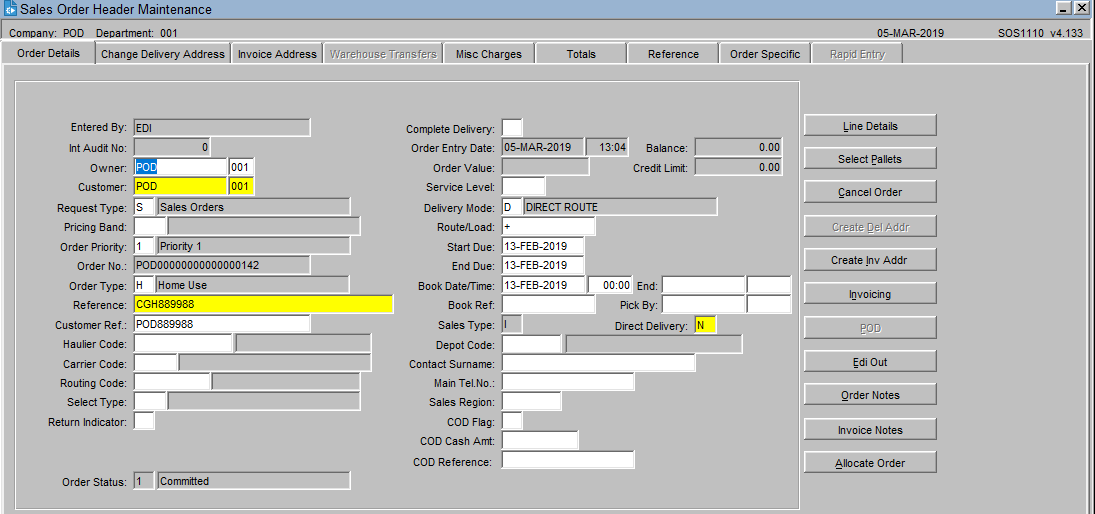This screenshot has width=1095, height=514.
Task: Click the yellow Reference field CGH889988
Action: (263, 305)
